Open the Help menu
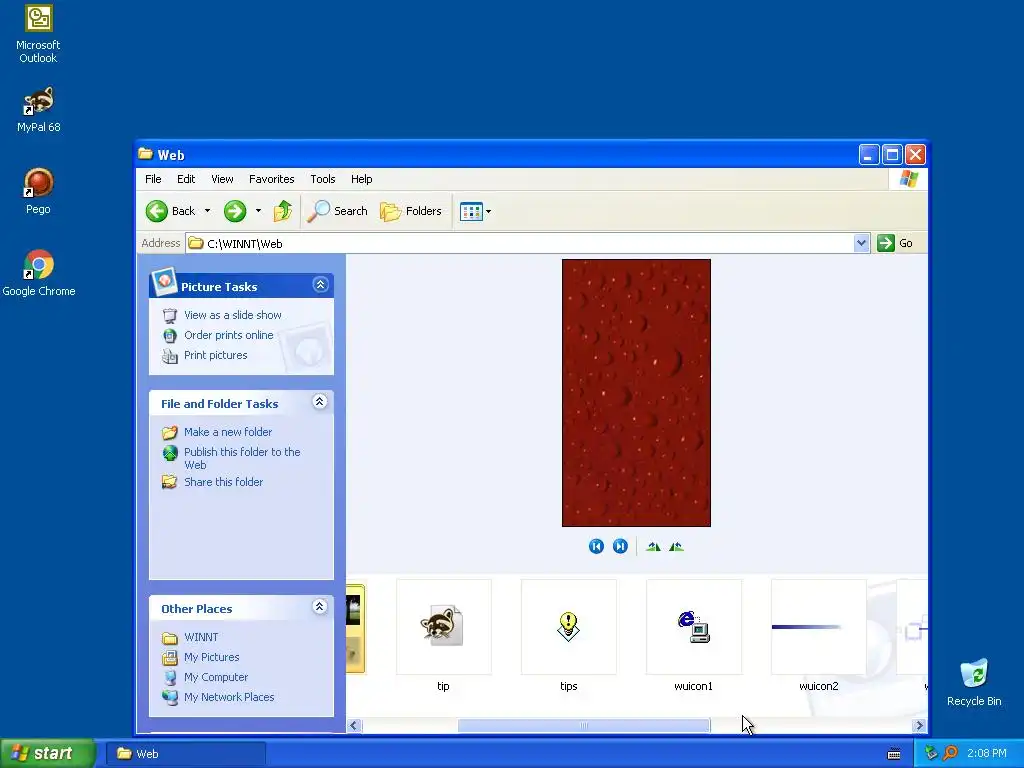 coord(361,179)
